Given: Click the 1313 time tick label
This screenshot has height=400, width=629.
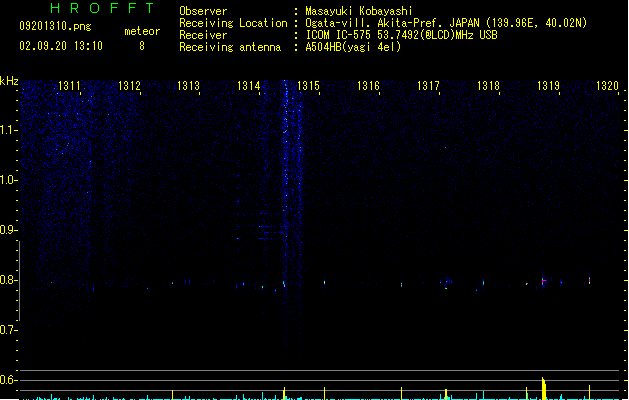Looking at the screenshot, I should (189, 86).
